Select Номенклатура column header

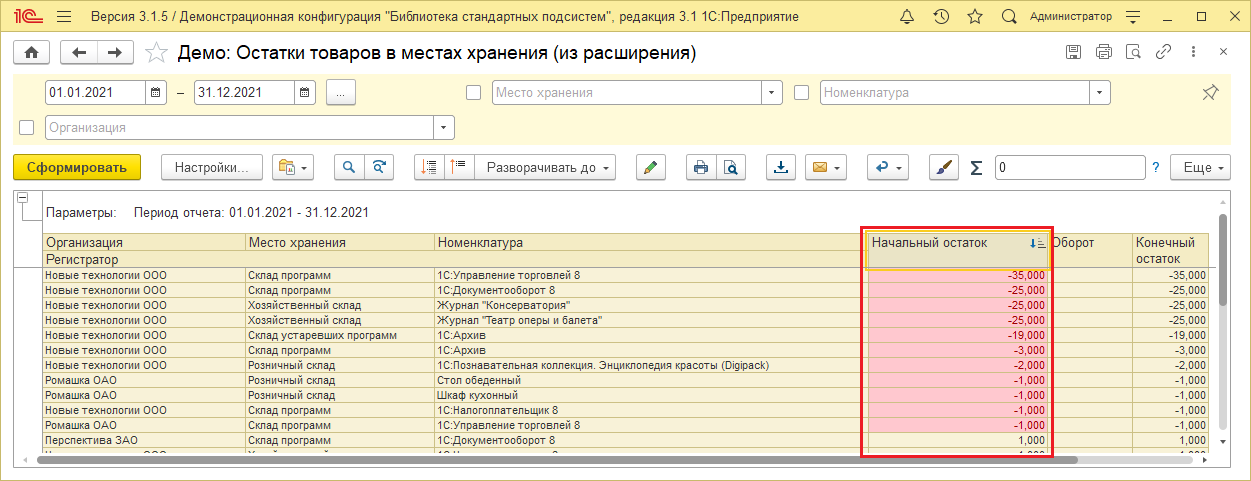click(650, 243)
